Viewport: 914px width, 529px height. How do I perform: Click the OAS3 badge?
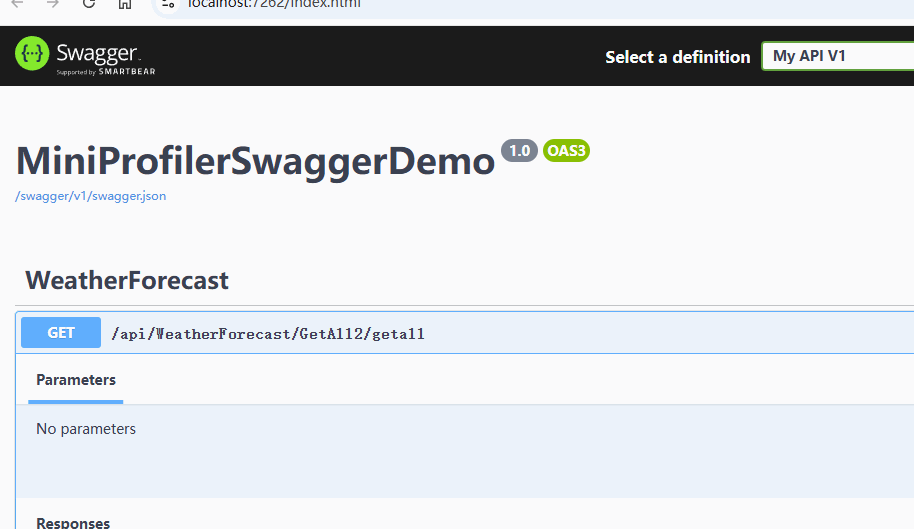[x=566, y=151]
